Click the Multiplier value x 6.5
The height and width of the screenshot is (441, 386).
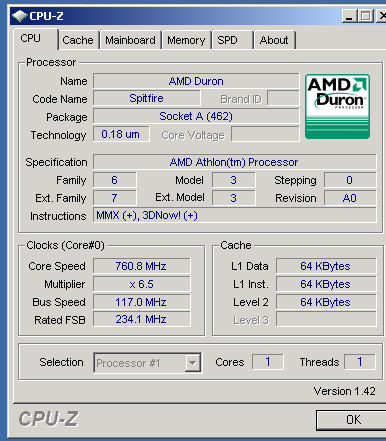point(141,284)
